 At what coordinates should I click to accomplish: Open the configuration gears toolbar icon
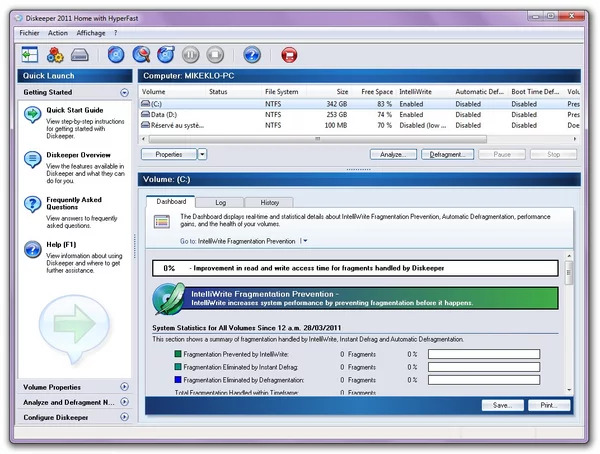tap(55, 55)
